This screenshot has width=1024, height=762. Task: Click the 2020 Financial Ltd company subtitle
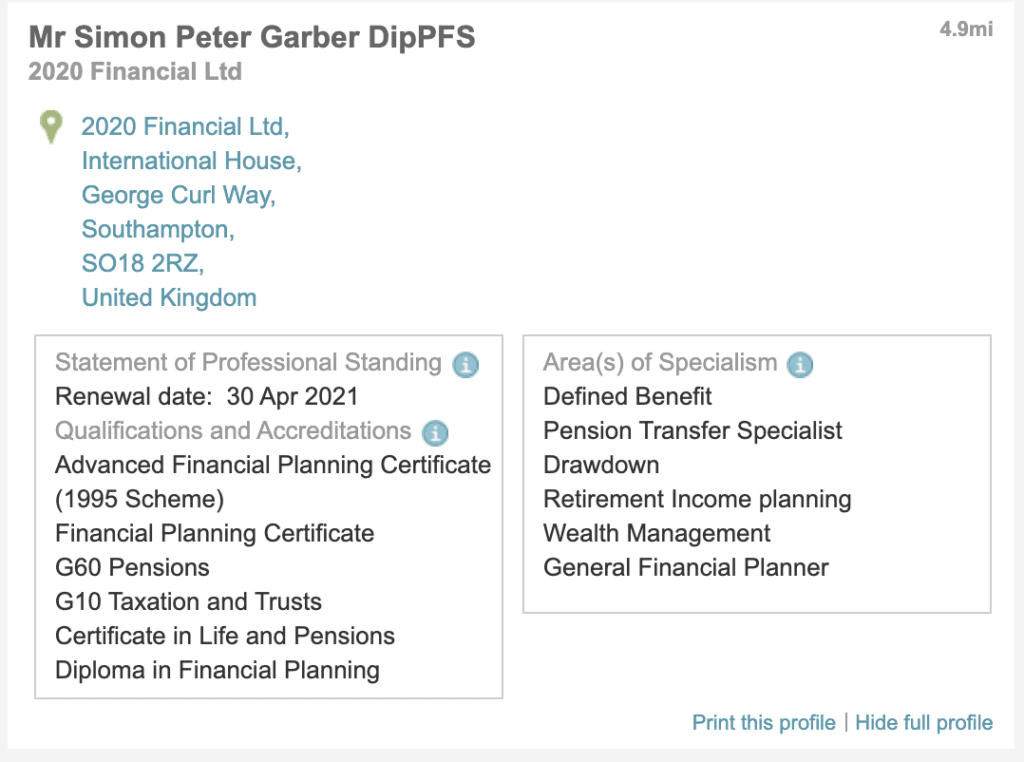click(135, 71)
